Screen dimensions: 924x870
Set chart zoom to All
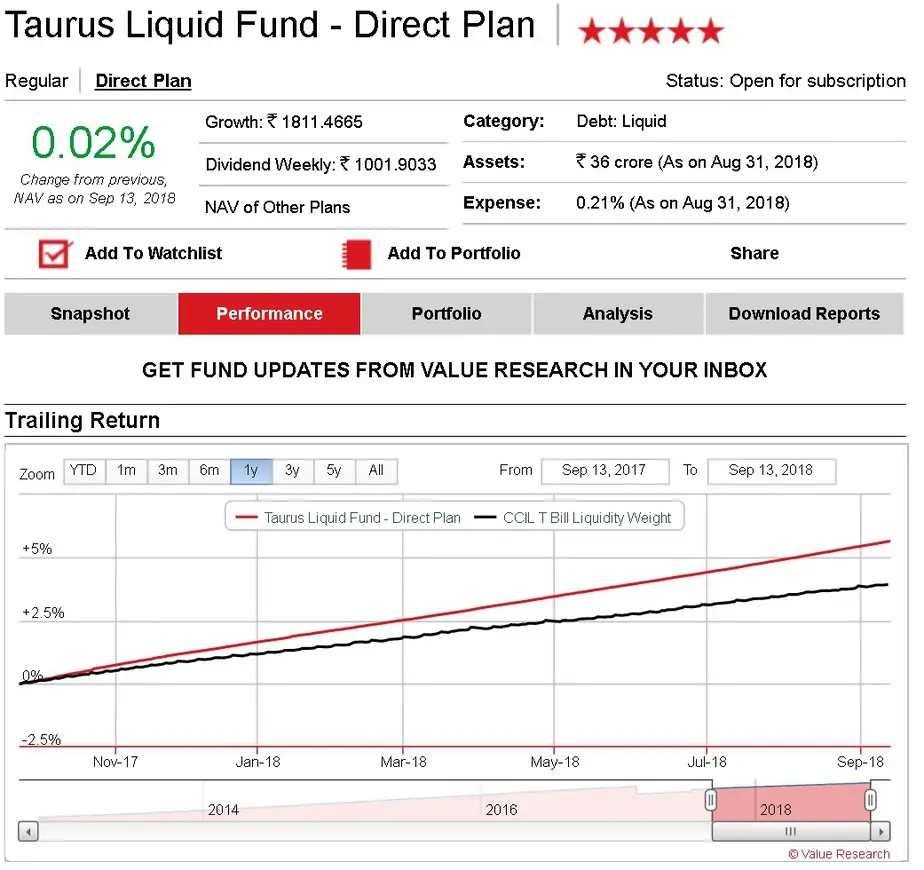pyautogui.click(x=376, y=471)
